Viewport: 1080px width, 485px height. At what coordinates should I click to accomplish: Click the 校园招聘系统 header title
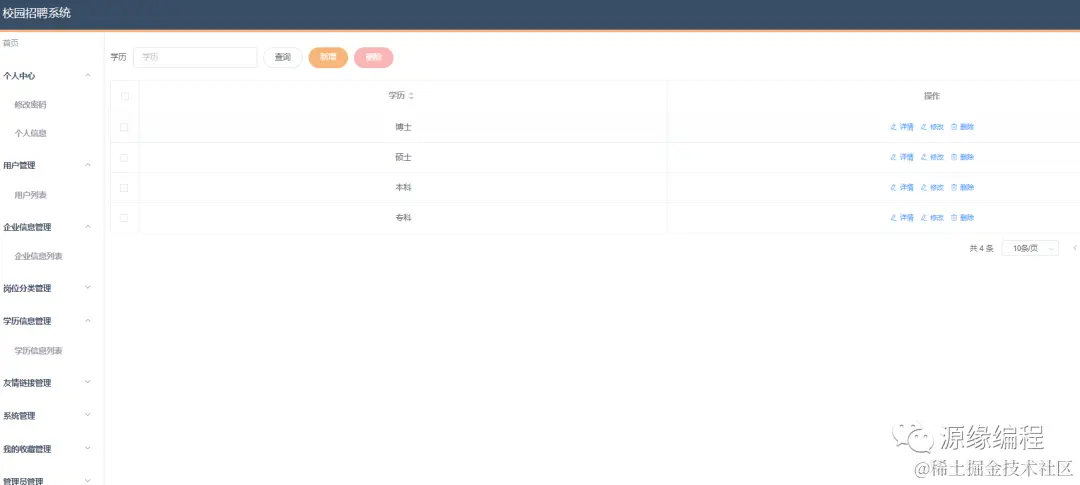tap(37, 13)
